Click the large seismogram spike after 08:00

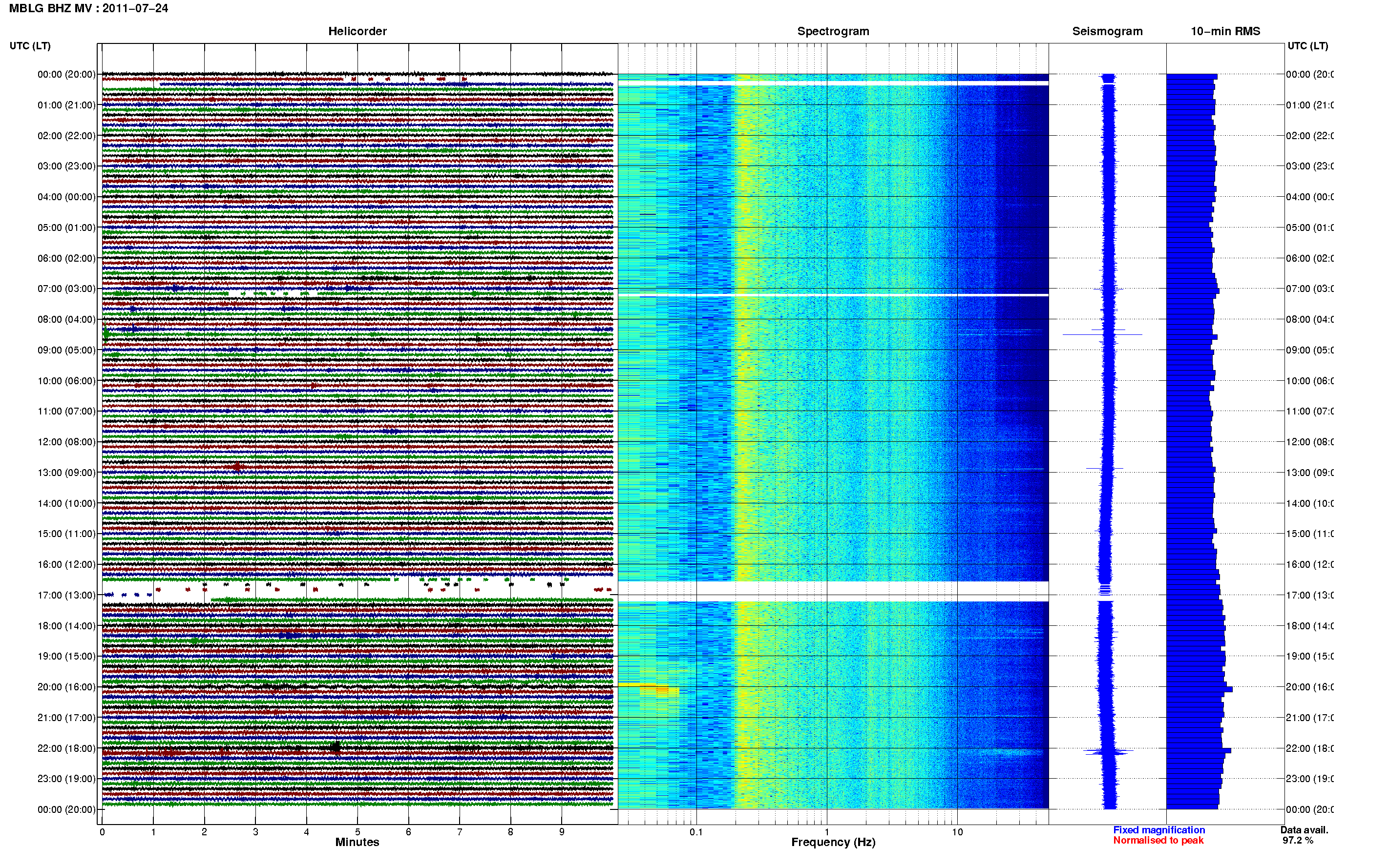click(x=1102, y=334)
